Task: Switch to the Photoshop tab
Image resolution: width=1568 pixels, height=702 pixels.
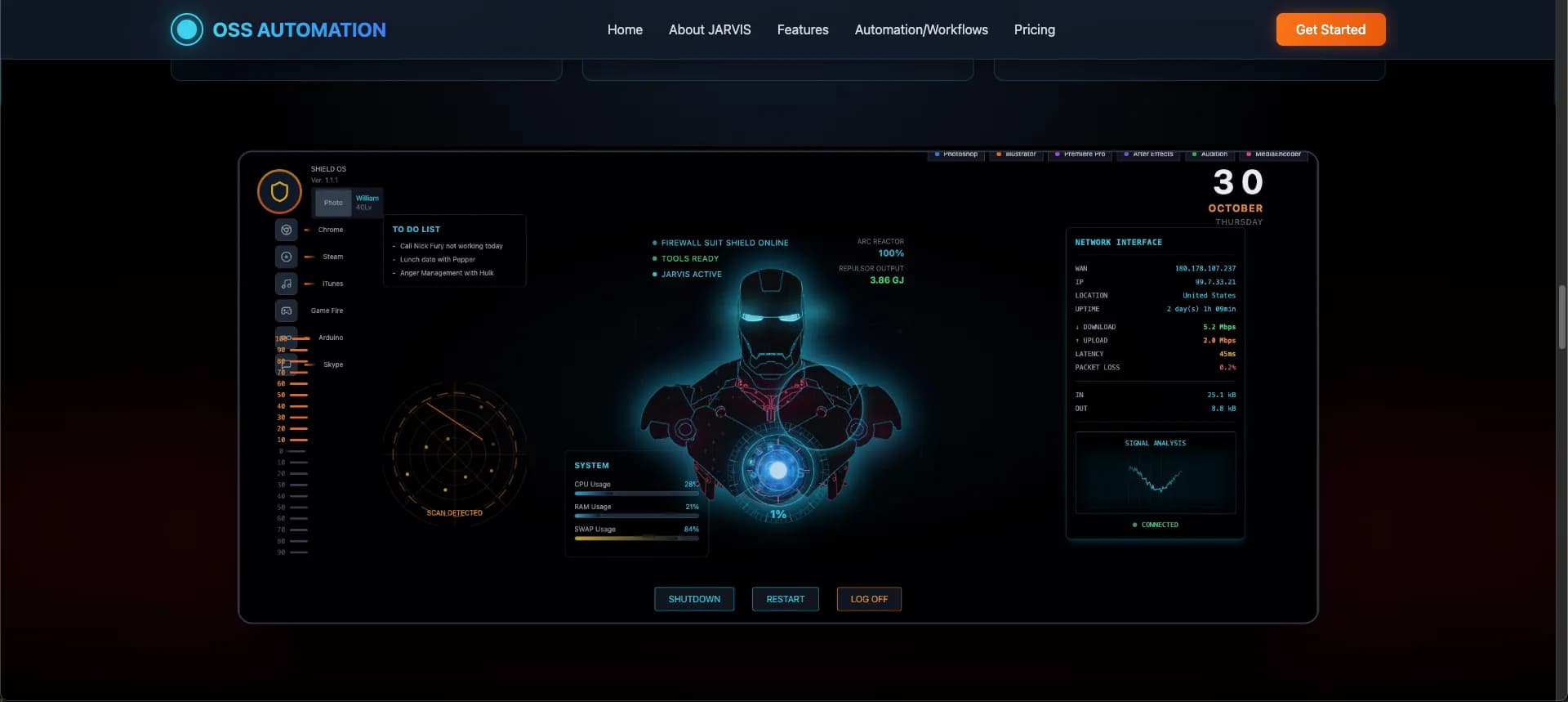Action: click(x=956, y=154)
